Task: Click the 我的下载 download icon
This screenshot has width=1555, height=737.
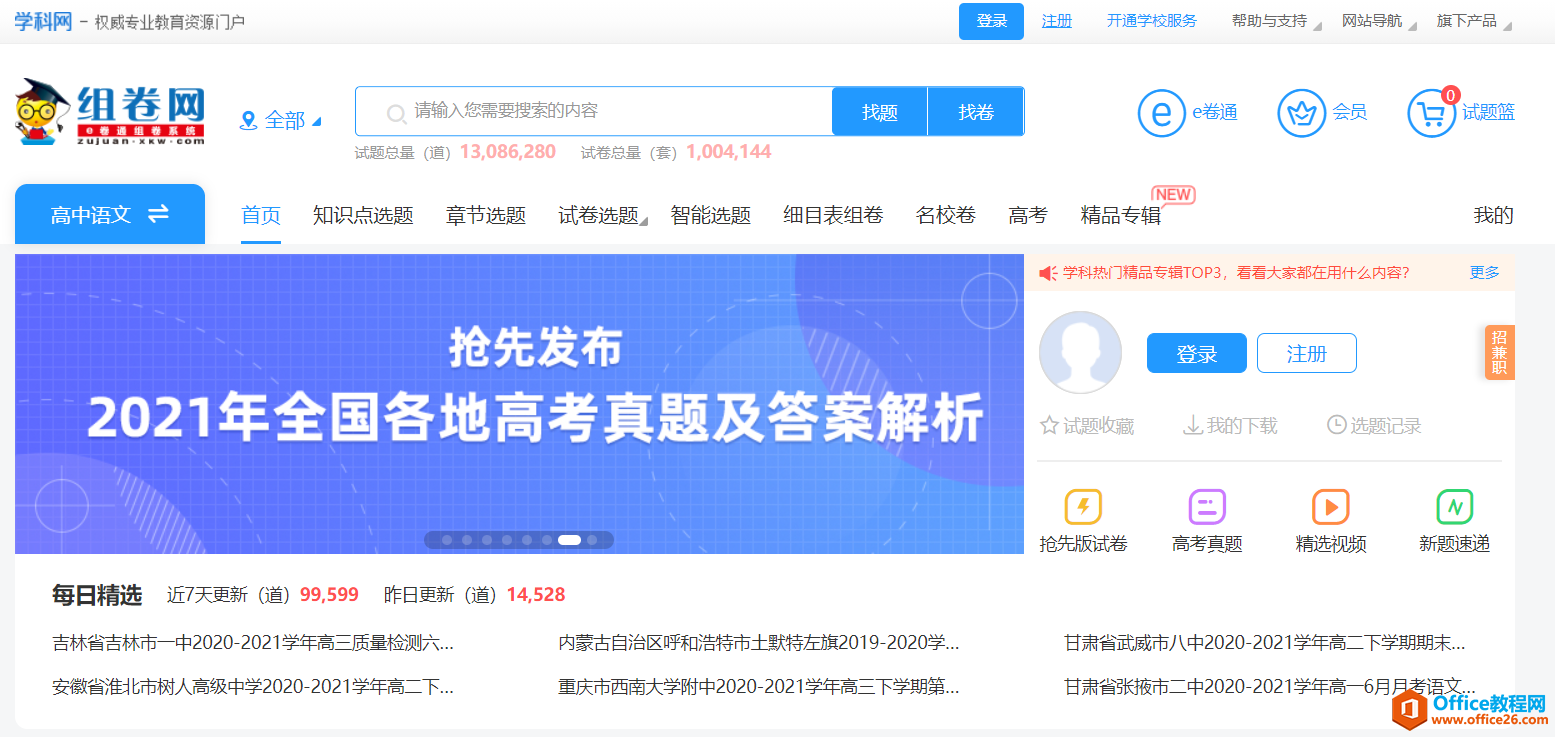Action: 1192,426
